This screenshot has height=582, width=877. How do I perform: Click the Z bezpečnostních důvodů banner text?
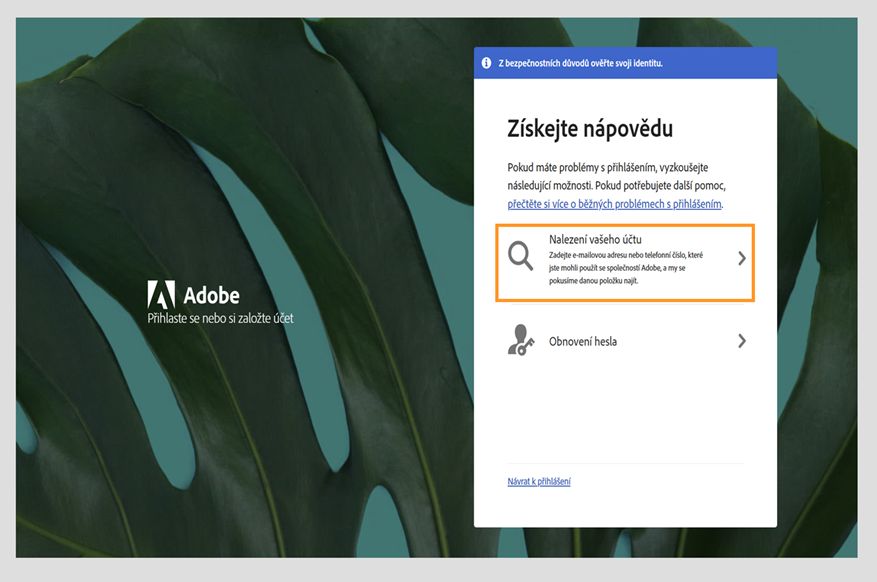586,62
